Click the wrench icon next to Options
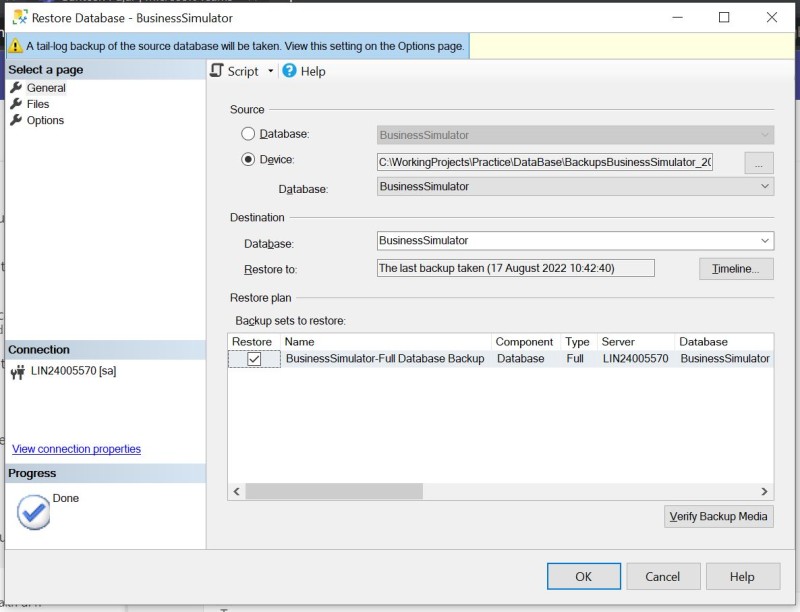 (16, 120)
